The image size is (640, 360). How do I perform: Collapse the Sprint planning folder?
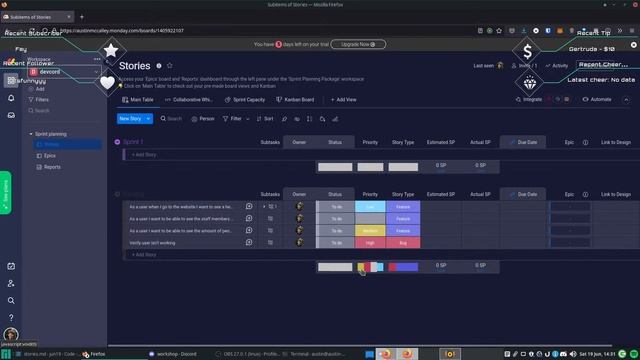point(31,134)
